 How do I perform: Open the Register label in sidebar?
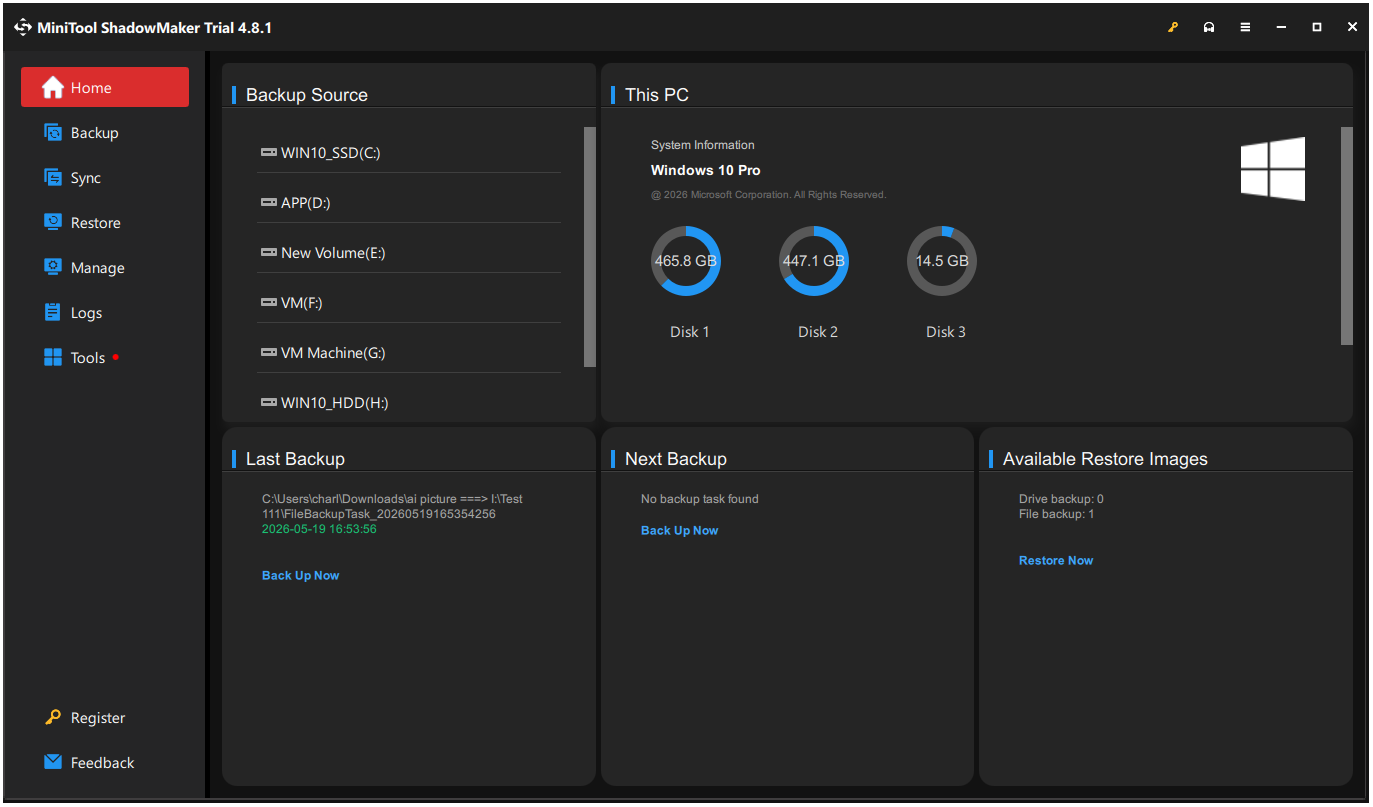click(x=98, y=718)
